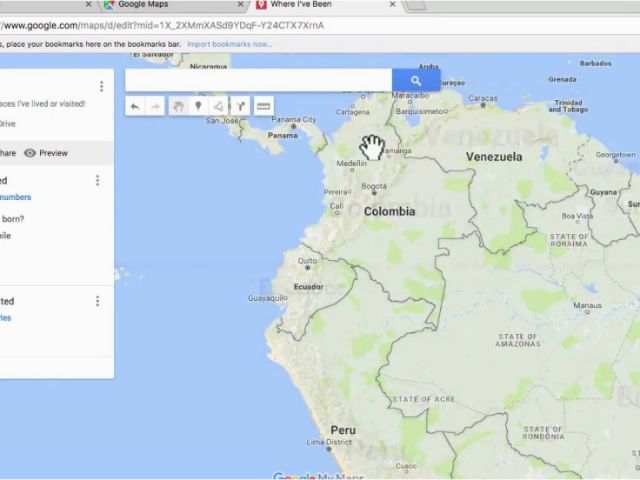Click the numbers style link in layer
The height and width of the screenshot is (480, 640).
click(x=16, y=197)
